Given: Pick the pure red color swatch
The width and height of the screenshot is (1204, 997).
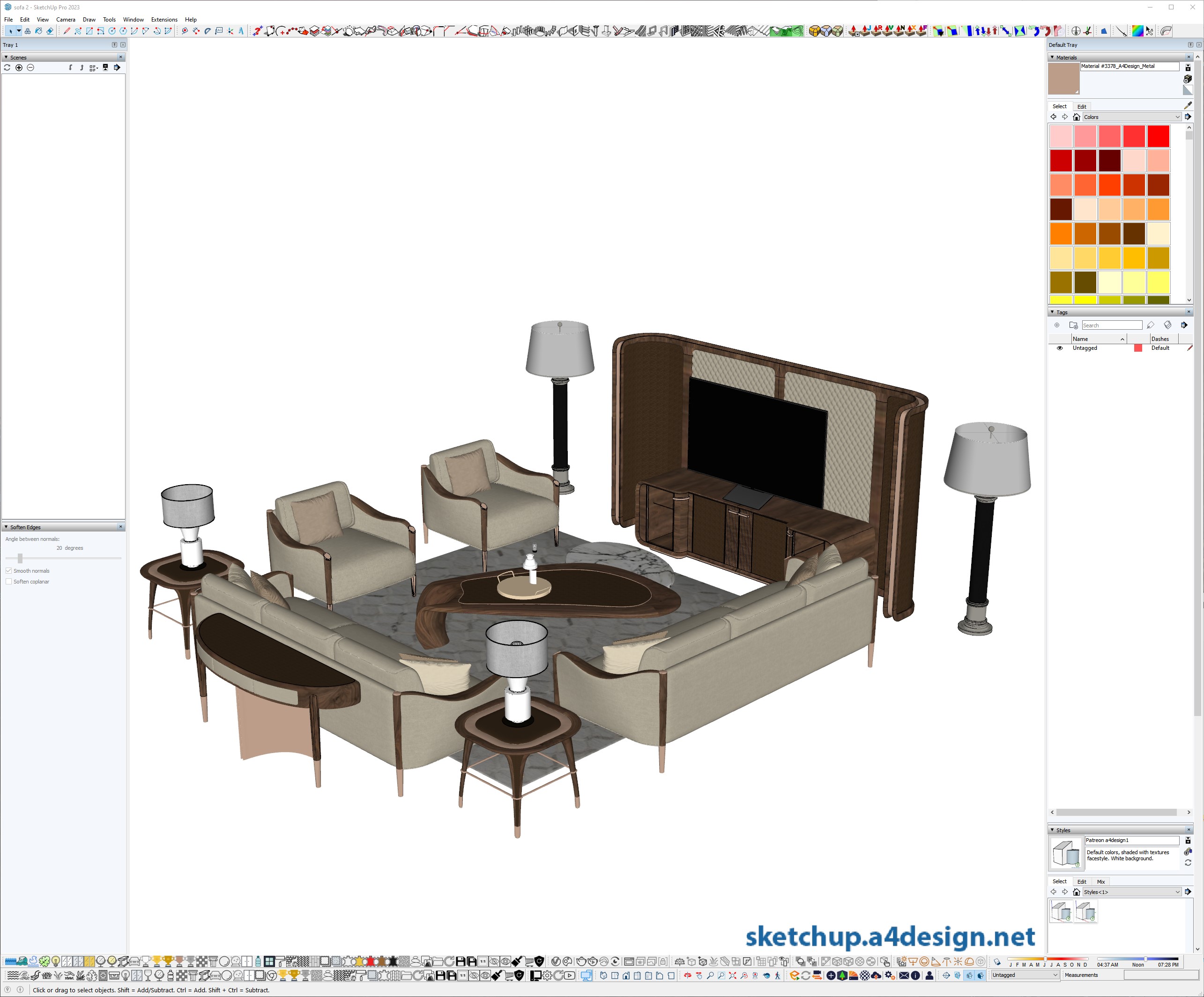Looking at the screenshot, I should (x=1158, y=136).
